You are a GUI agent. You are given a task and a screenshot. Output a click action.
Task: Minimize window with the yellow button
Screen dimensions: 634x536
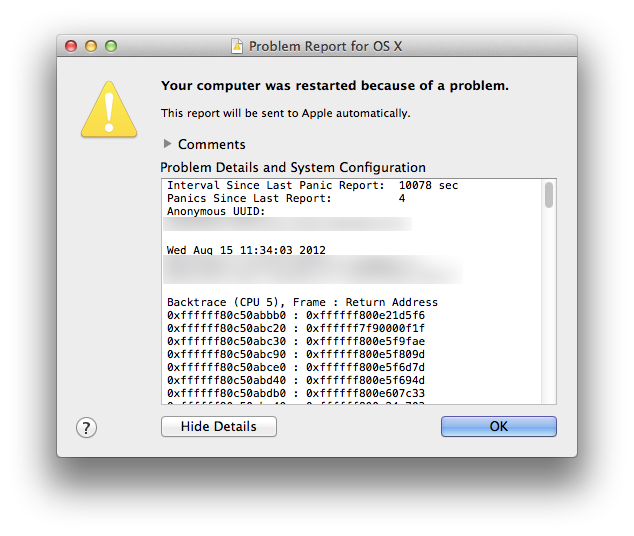click(x=91, y=46)
